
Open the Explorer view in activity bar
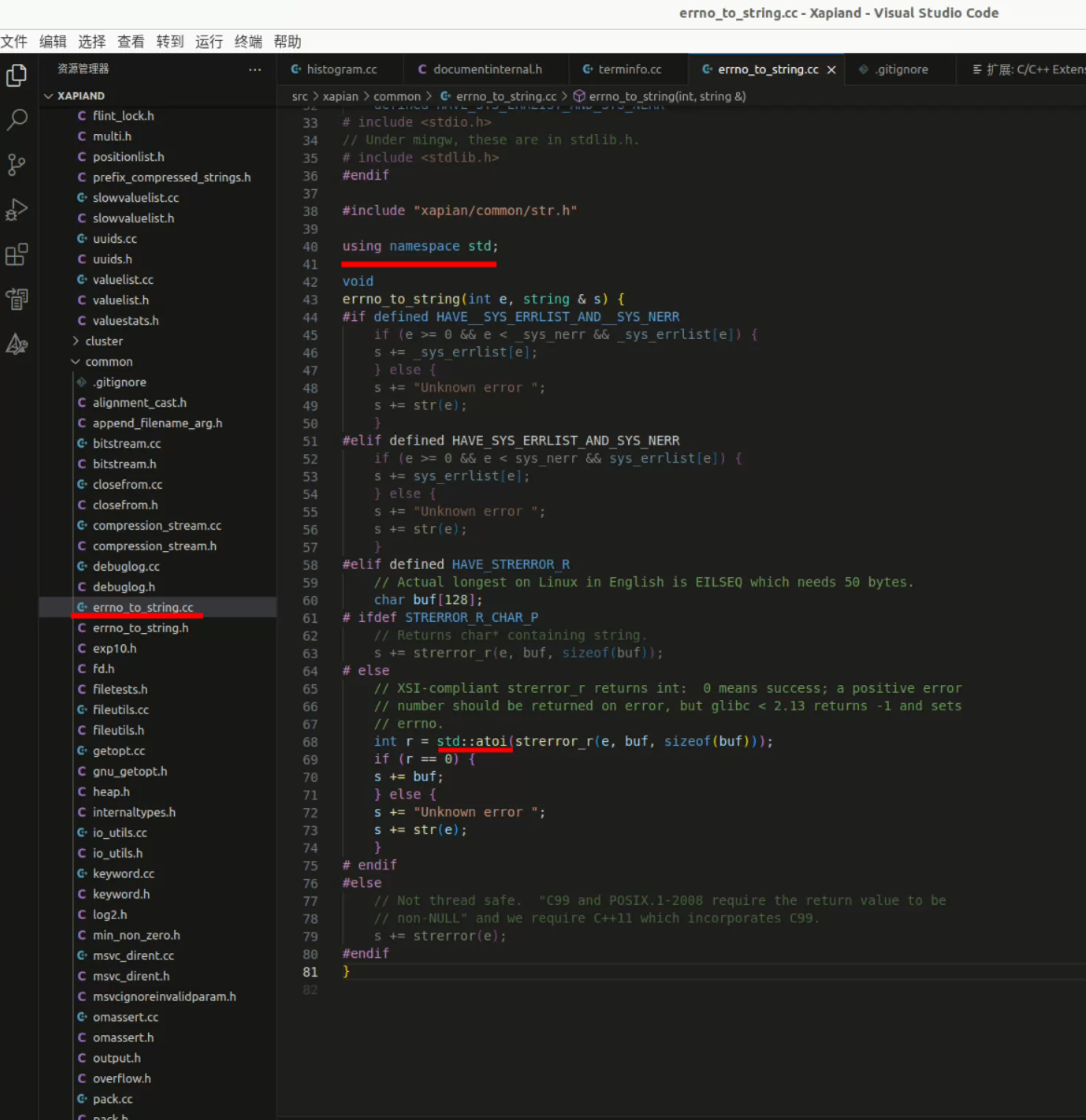pos(17,75)
